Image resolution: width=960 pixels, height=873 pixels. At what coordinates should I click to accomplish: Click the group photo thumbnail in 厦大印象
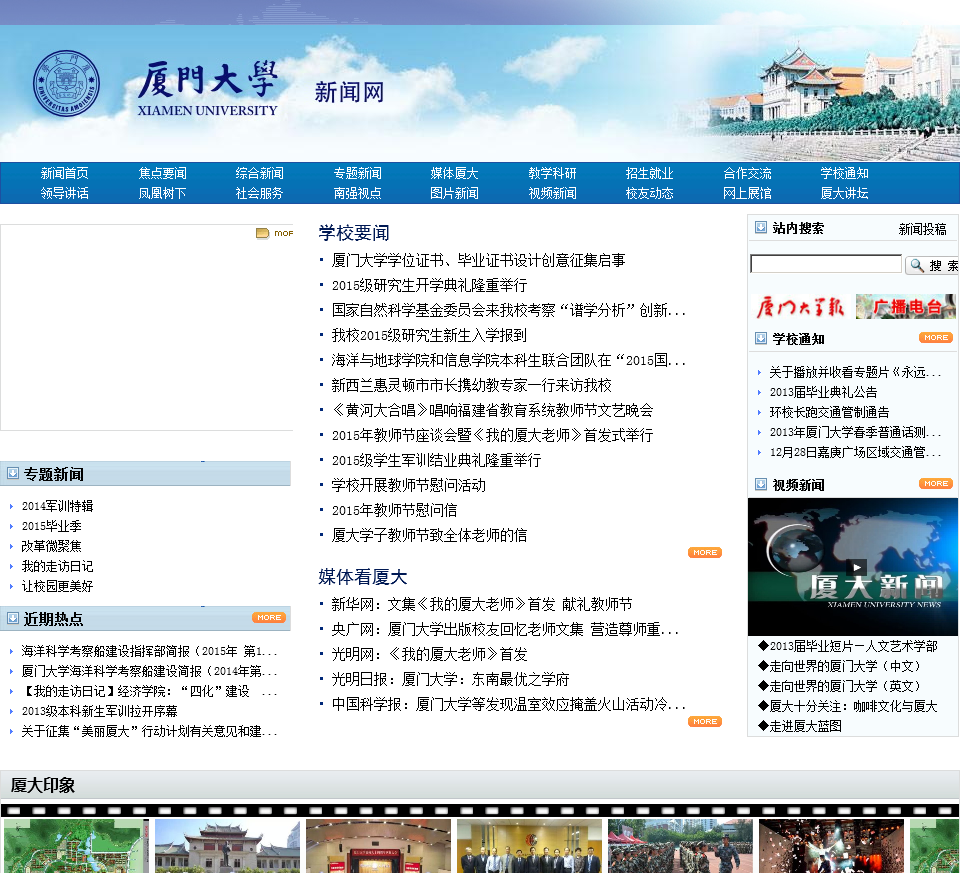pyautogui.click(x=529, y=846)
